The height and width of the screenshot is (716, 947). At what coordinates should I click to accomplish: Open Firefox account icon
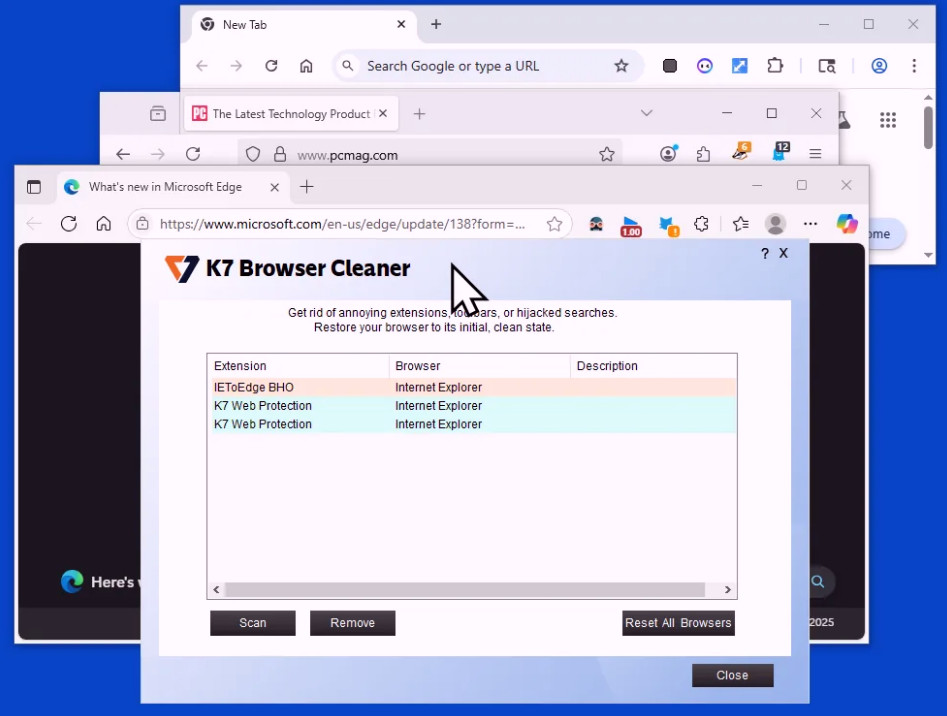click(669, 154)
